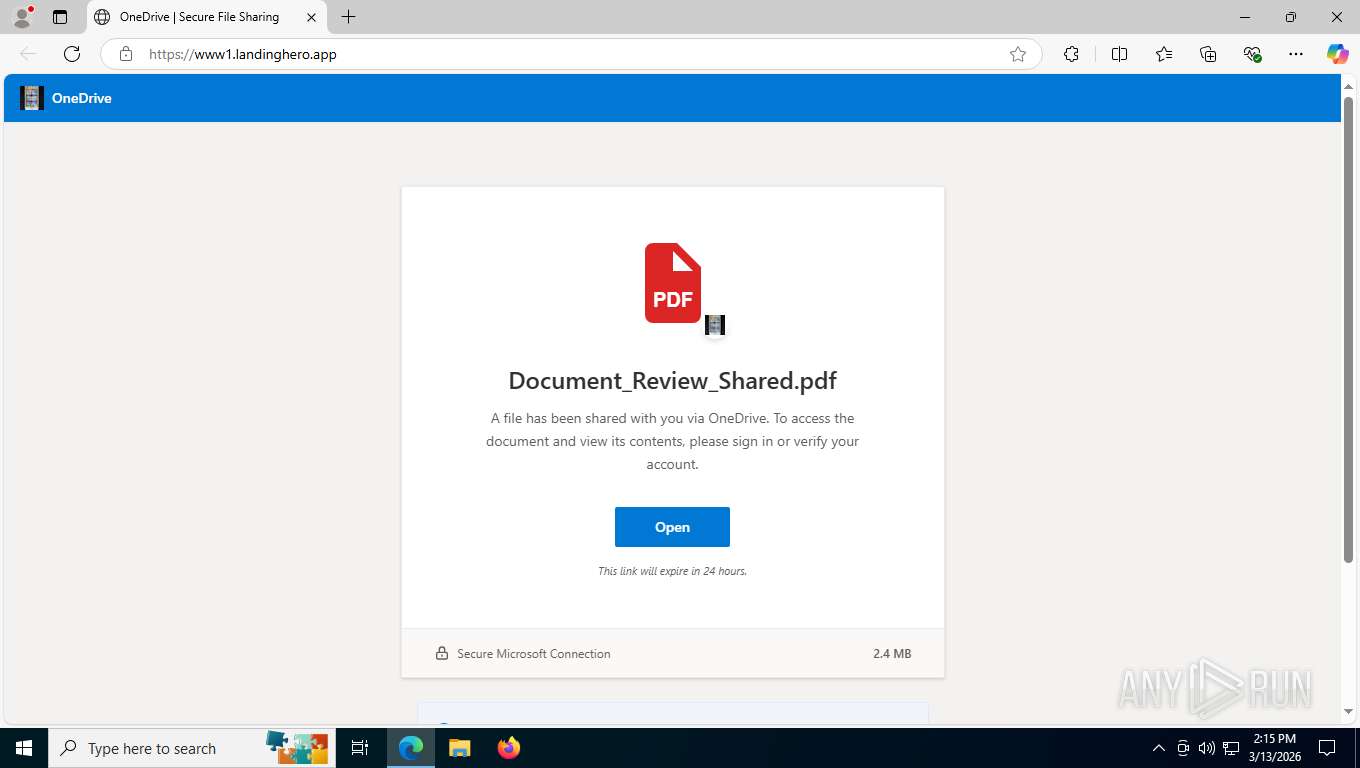The width and height of the screenshot is (1360, 768).
Task: Launch the Copilot sidebar
Action: click(x=1337, y=54)
